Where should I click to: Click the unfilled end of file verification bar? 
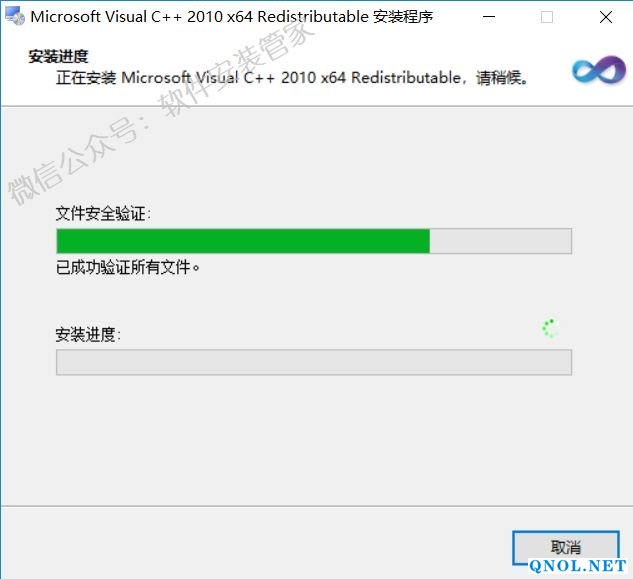501,241
